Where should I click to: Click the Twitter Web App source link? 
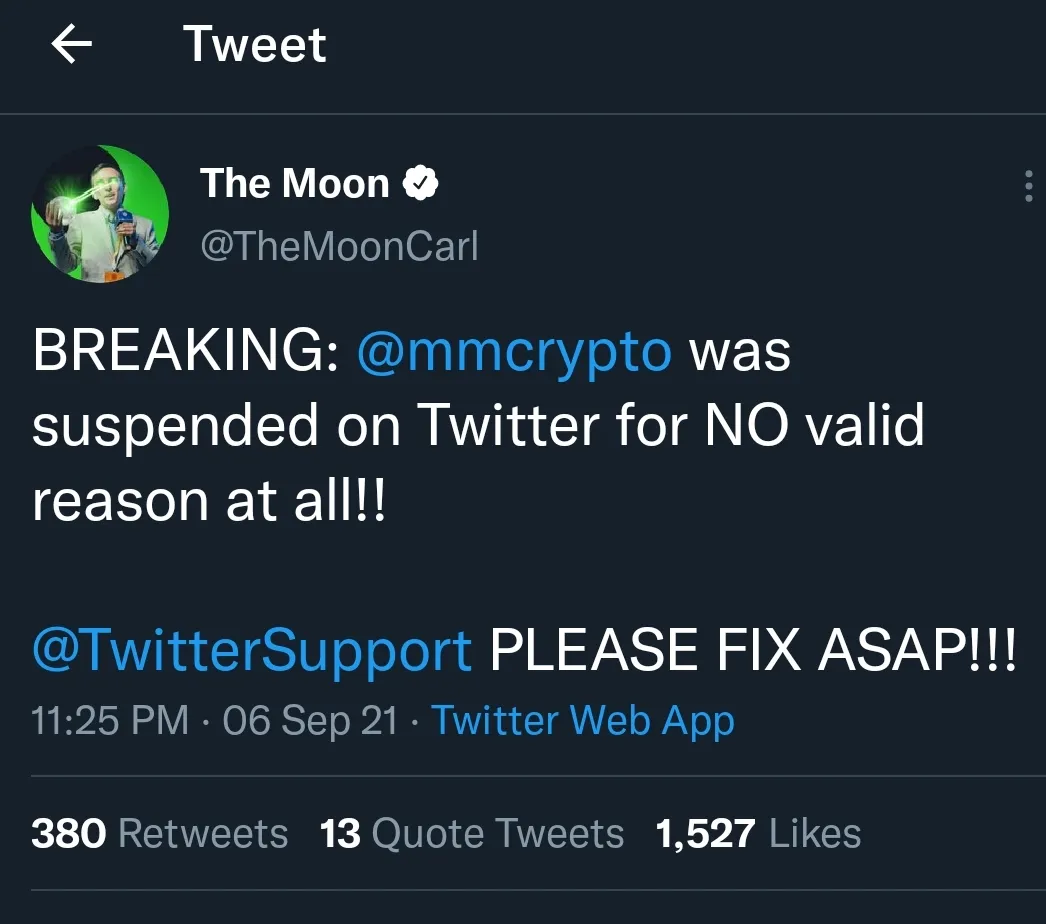pyautogui.click(x=583, y=721)
